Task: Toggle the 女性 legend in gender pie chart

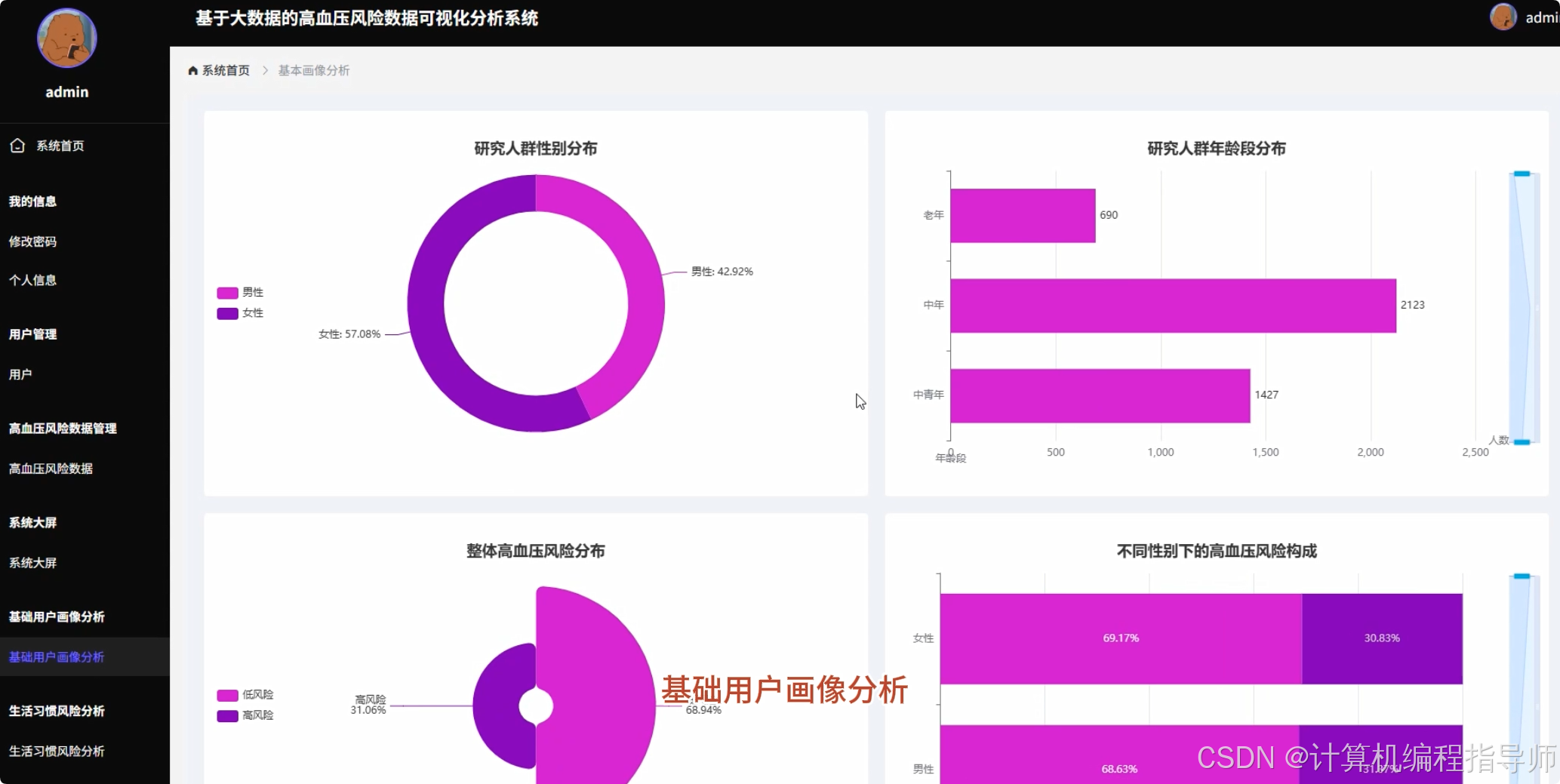Action: point(240,312)
